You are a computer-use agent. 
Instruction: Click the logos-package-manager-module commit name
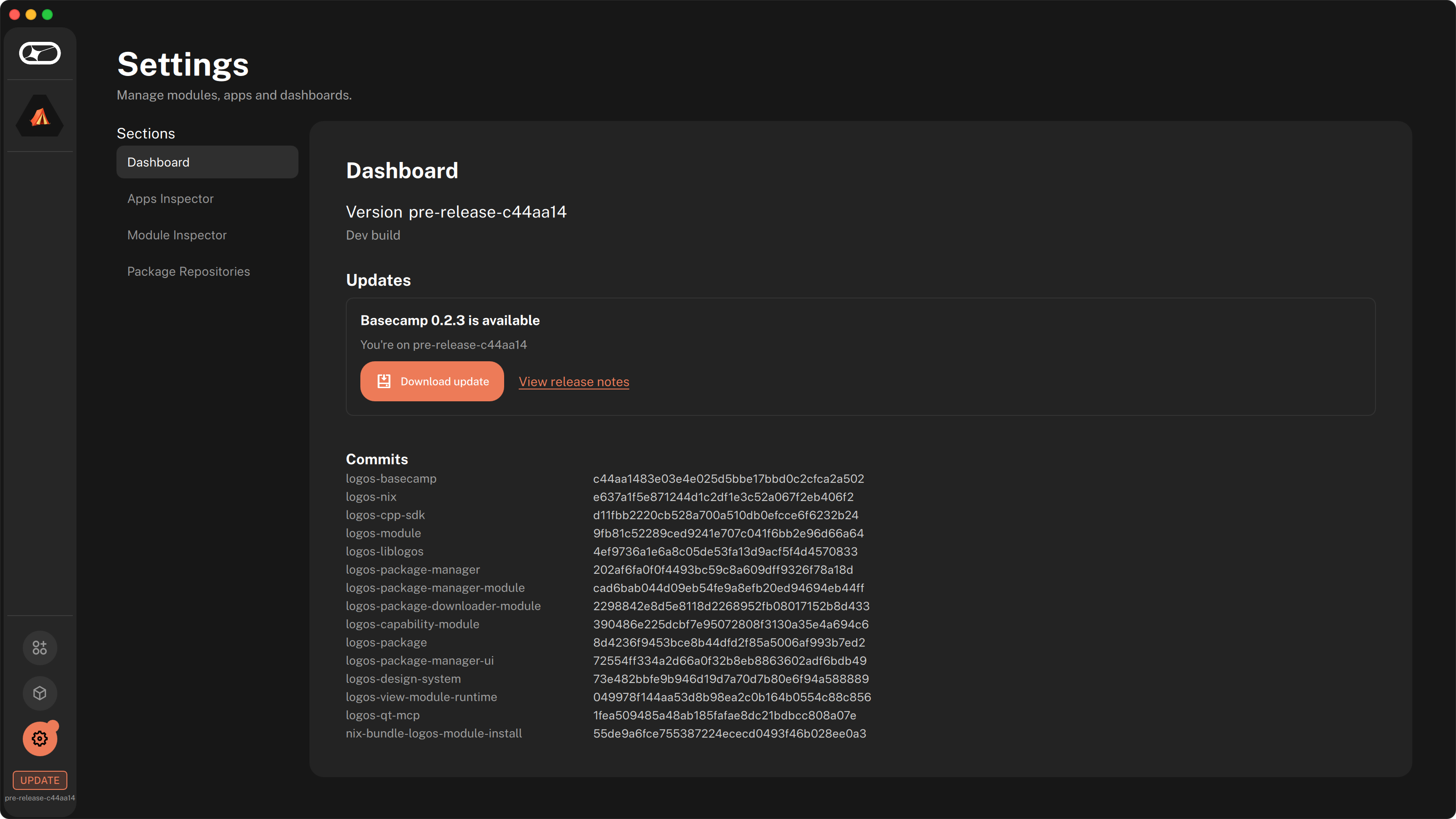435,588
